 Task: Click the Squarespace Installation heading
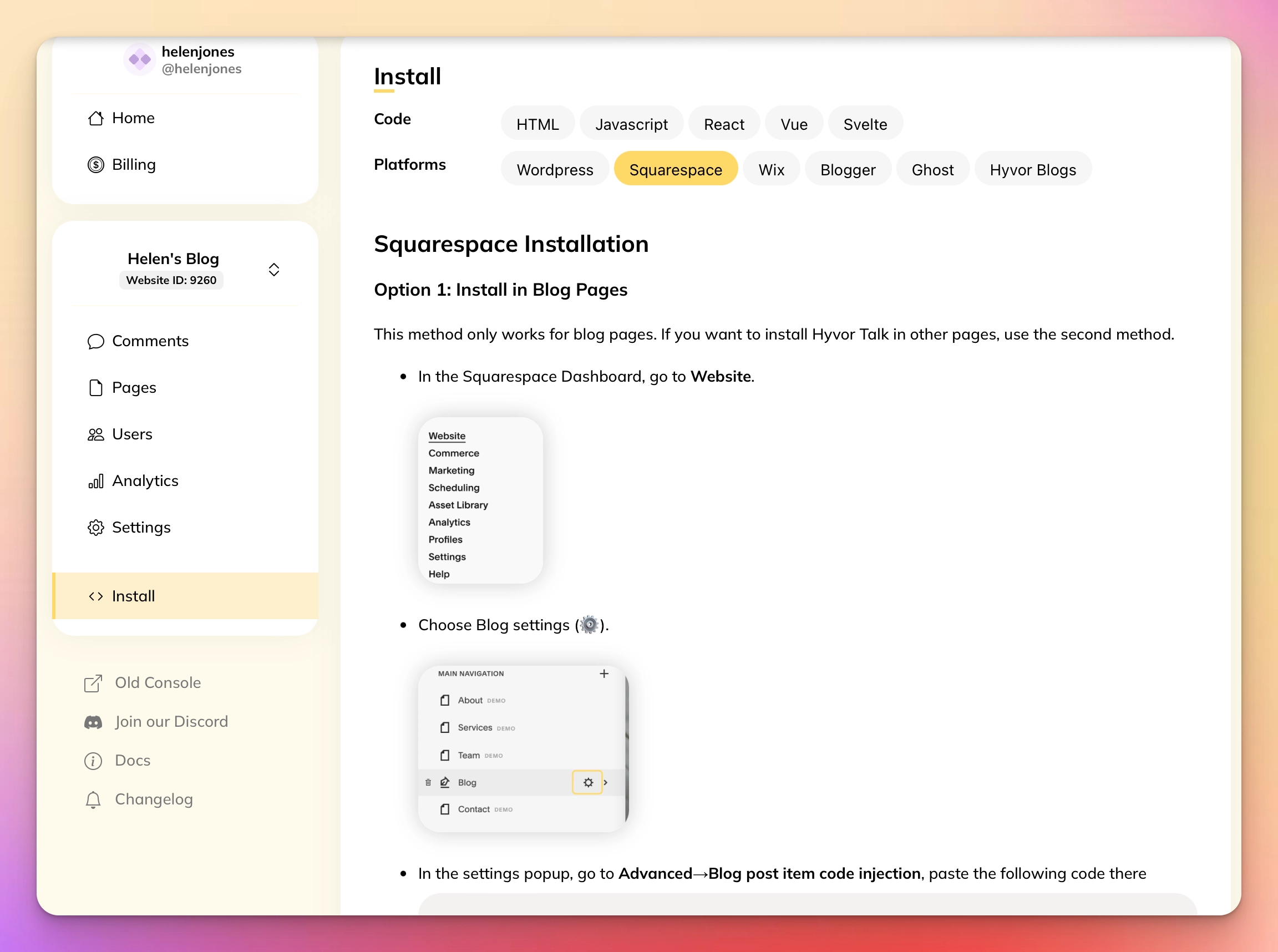pyautogui.click(x=511, y=244)
